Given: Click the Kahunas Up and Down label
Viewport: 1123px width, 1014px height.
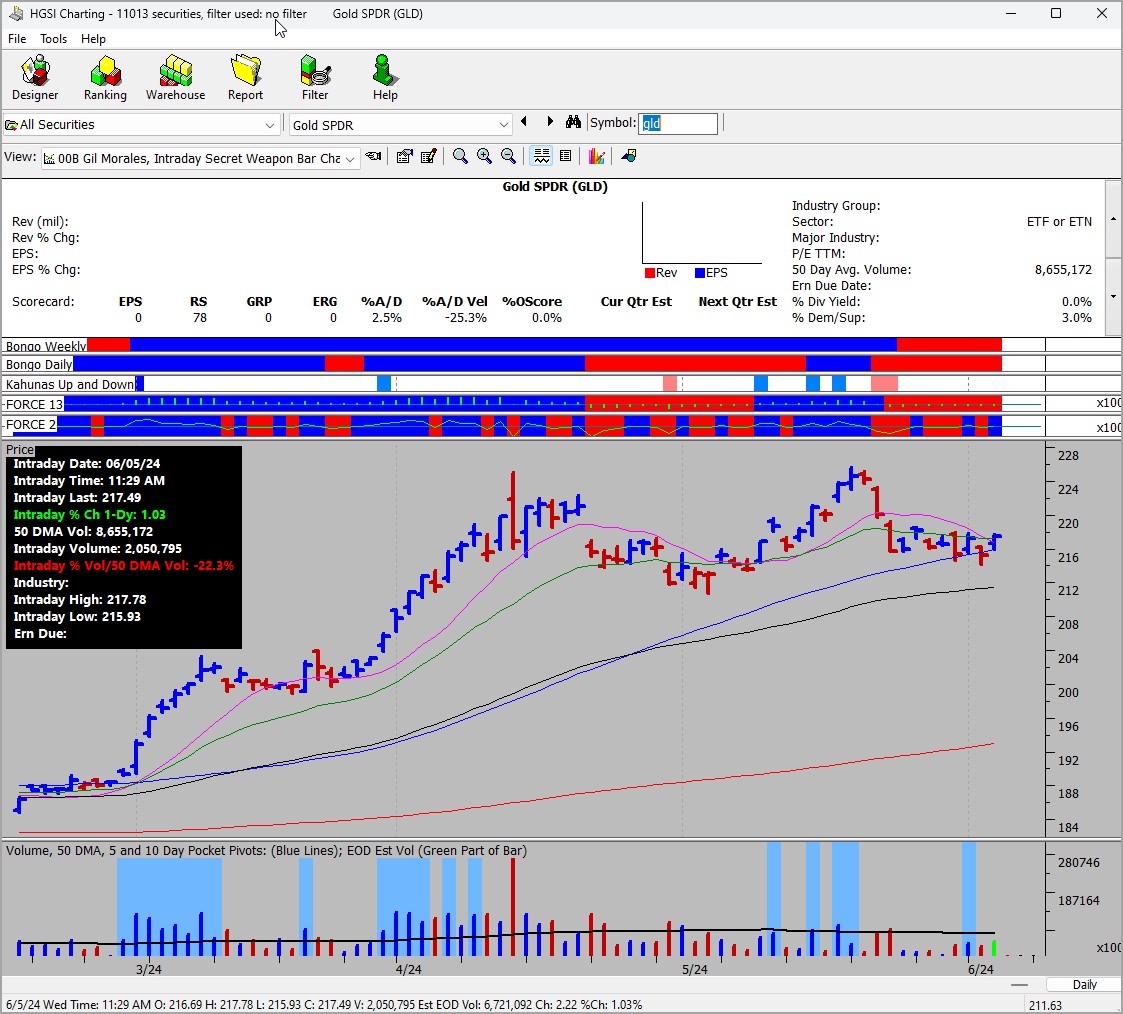Looking at the screenshot, I should point(69,385).
